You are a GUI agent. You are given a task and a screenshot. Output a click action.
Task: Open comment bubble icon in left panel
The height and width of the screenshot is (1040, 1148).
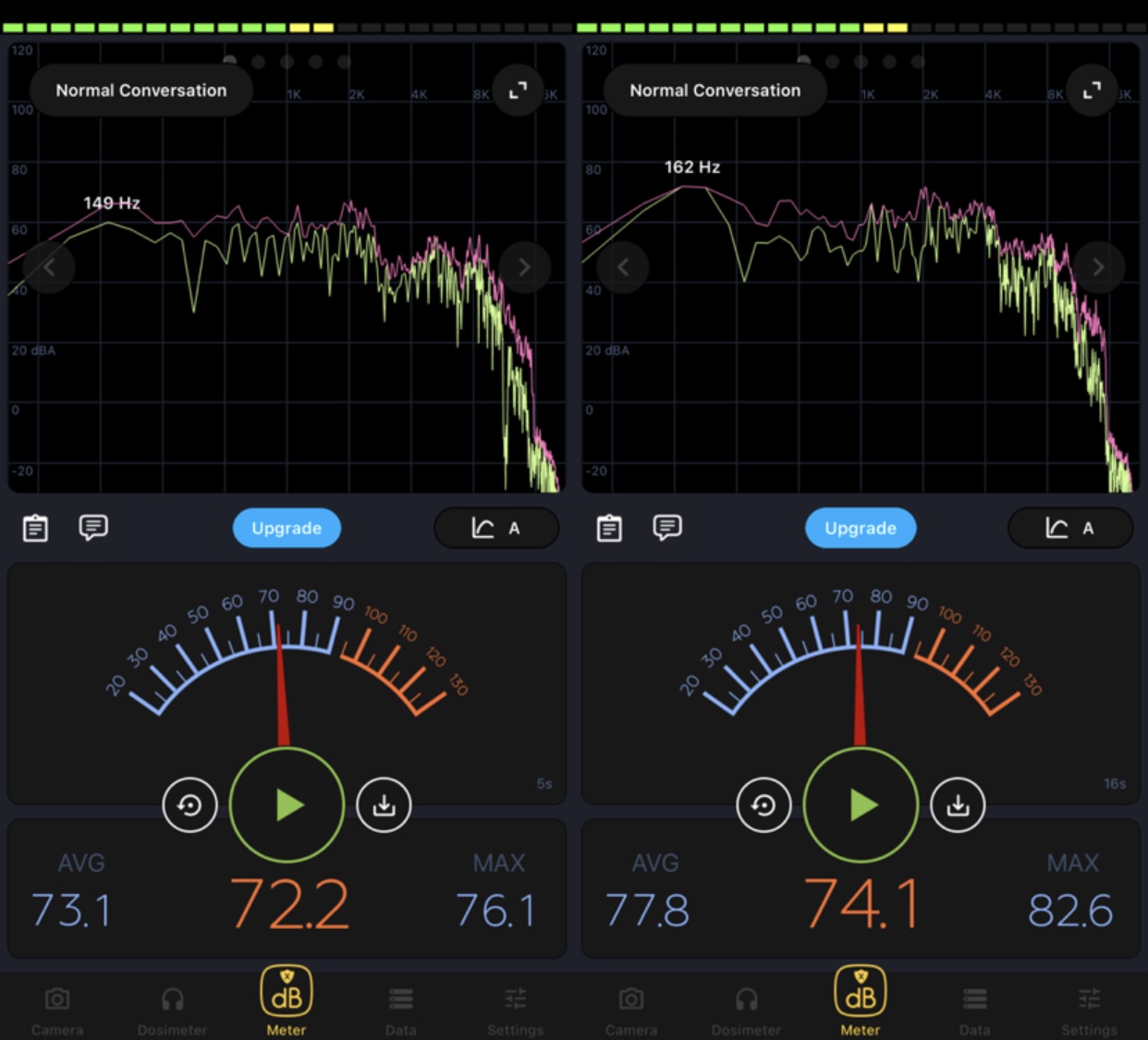point(93,528)
